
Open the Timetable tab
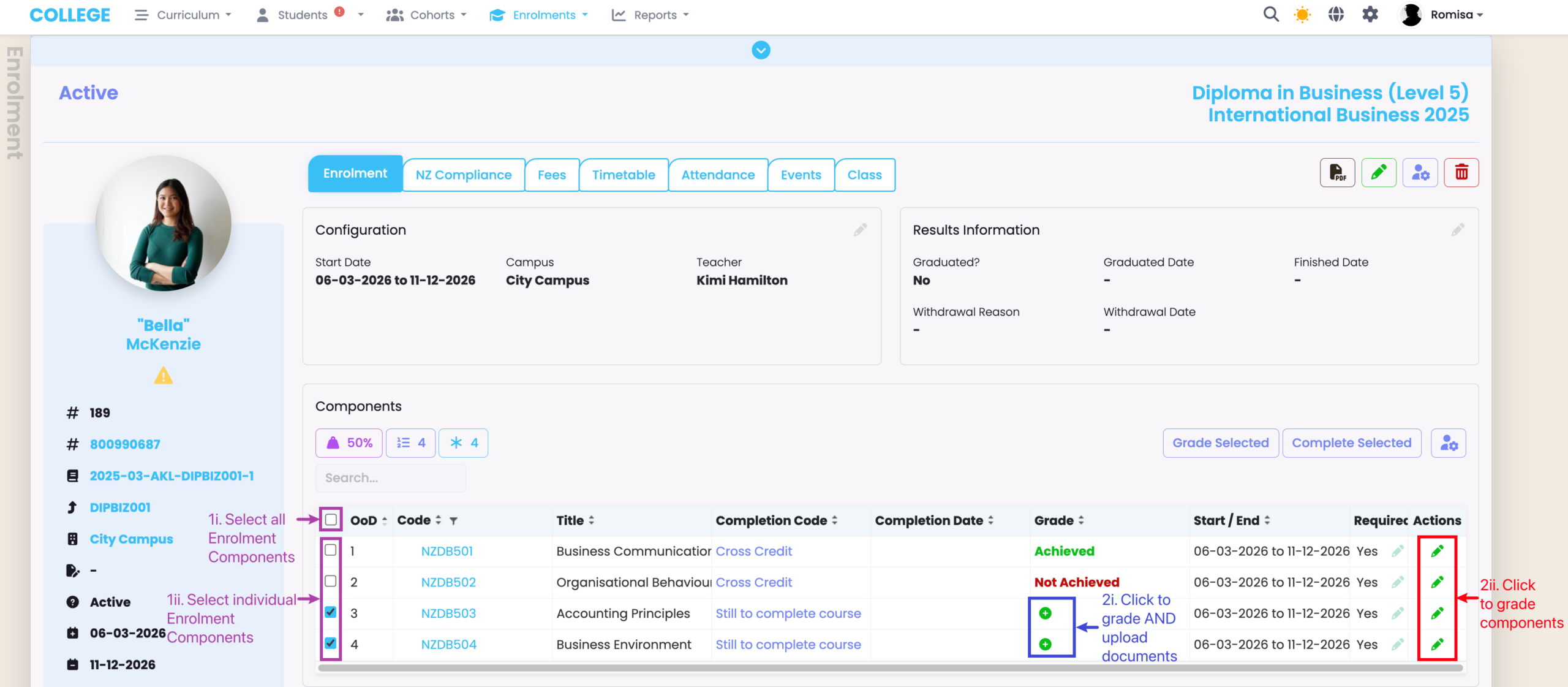624,175
